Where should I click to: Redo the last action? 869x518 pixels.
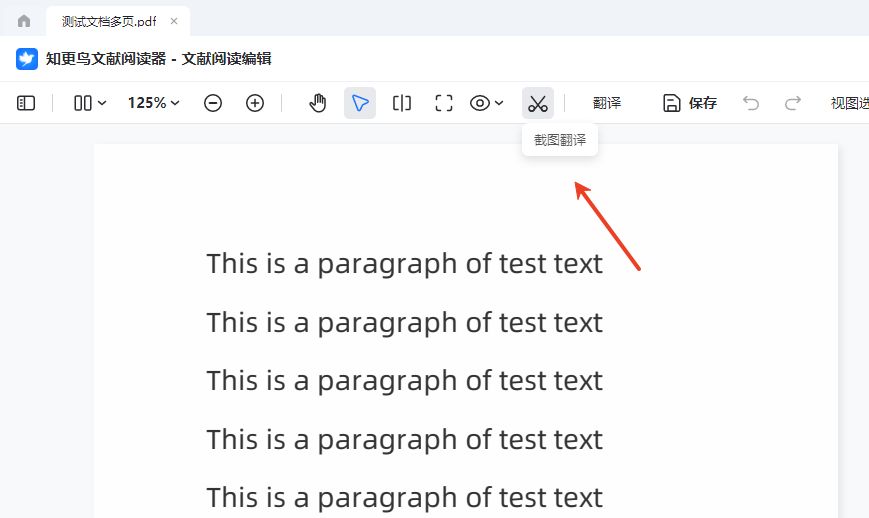(793, 103)
